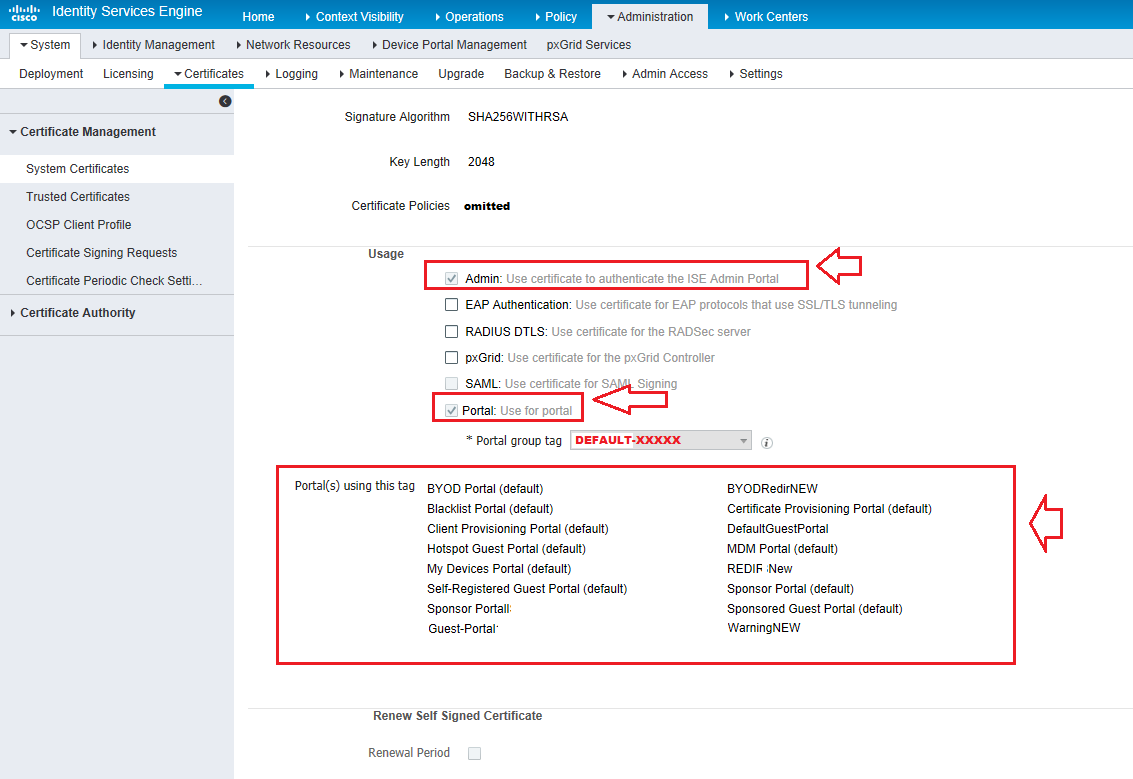
Task: Click MDM Portal (default) entry
Action: tap(782, 549)
